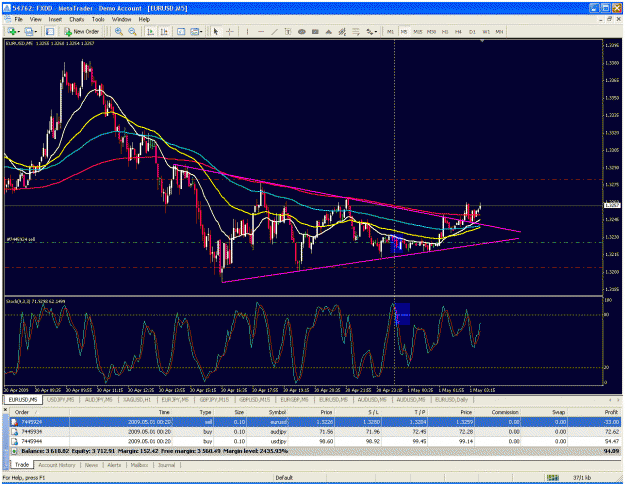
Task: Switch chart to M15 timeframe
Action: [x=418, y=31]
